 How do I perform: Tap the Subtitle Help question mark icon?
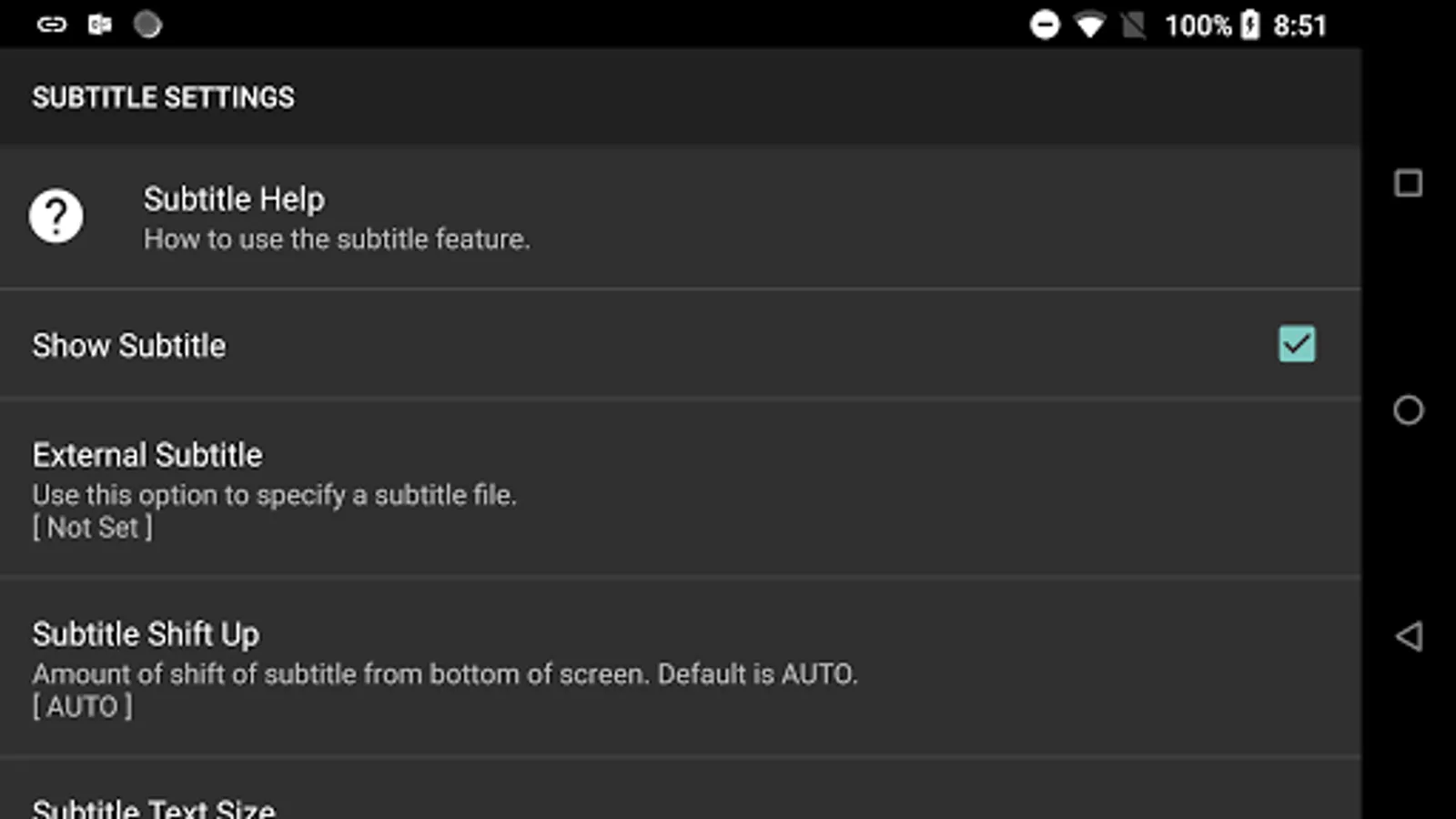point(56,217)
